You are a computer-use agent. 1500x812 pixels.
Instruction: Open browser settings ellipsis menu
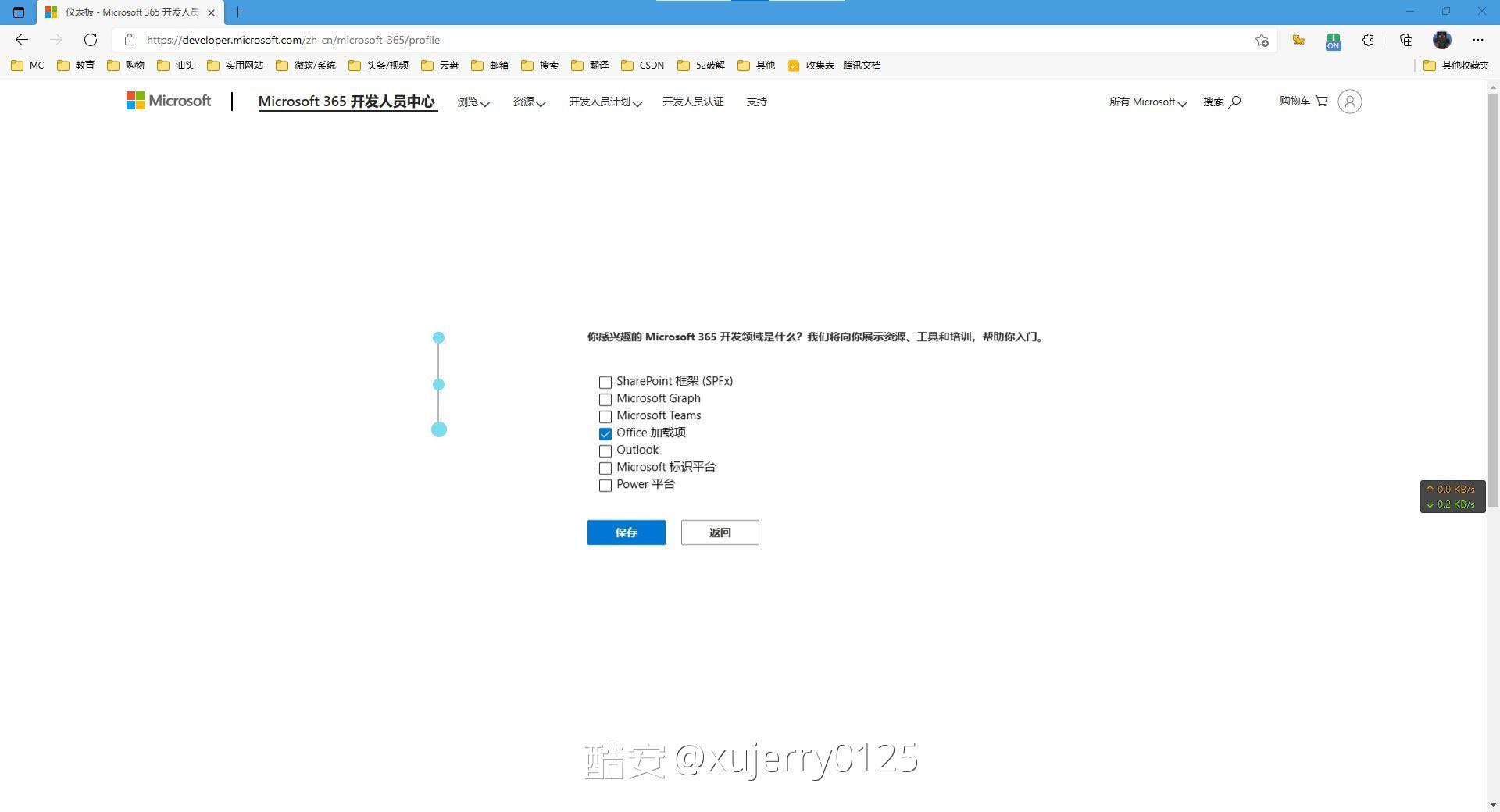coord(1477,40)
